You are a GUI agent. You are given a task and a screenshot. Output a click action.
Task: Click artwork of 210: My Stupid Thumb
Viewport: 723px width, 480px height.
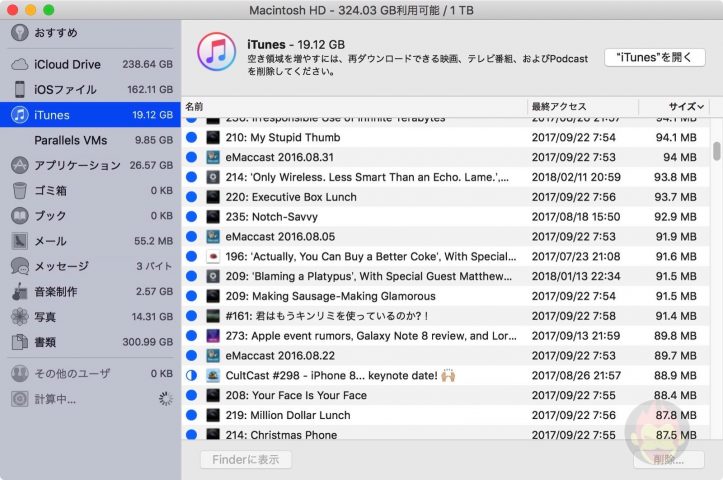pyautogui.click(x=213, y=137)
